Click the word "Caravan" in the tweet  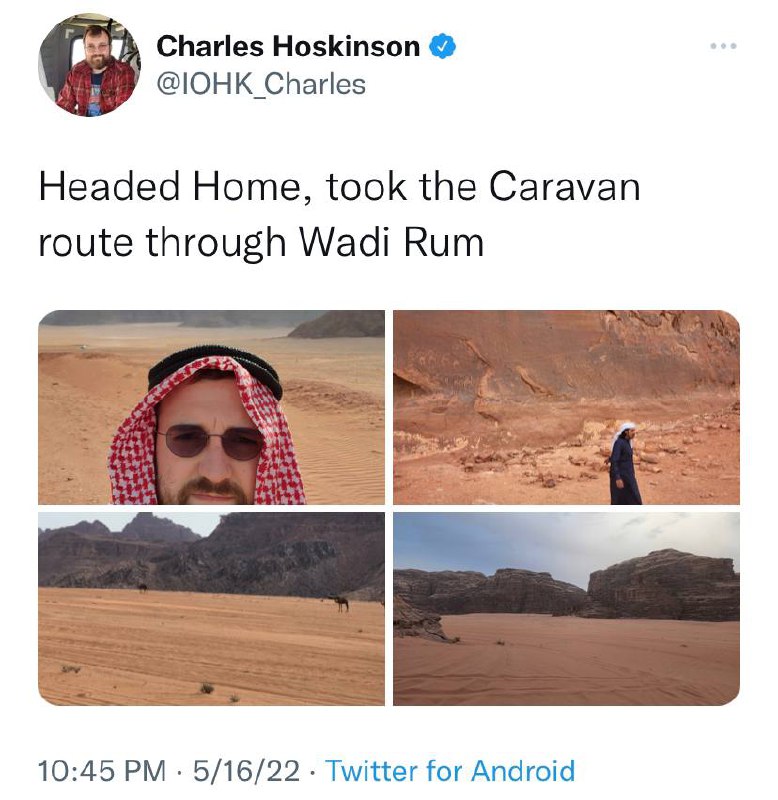(x=564, y=187)
